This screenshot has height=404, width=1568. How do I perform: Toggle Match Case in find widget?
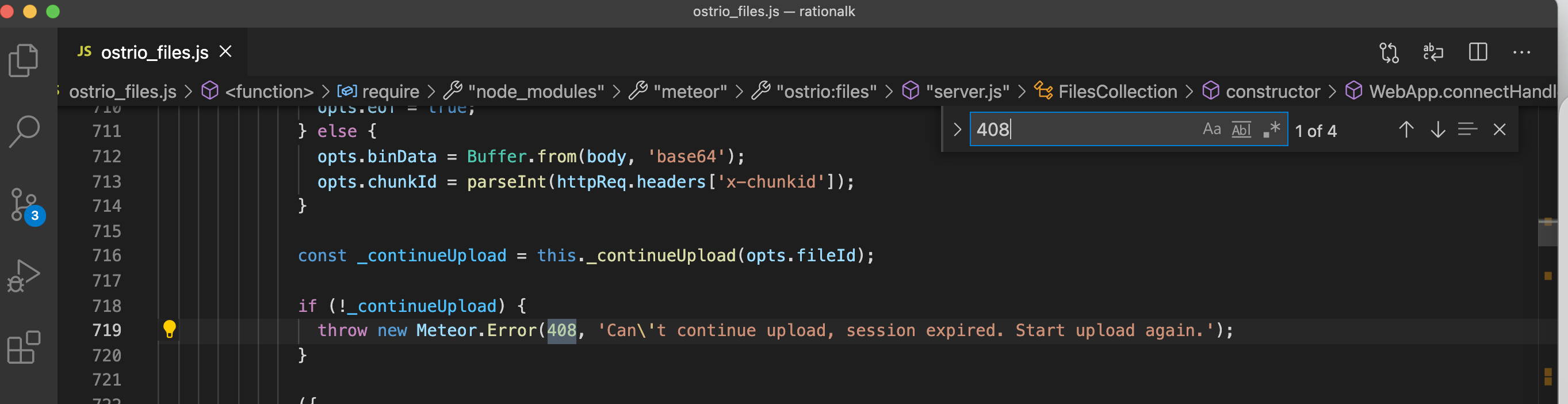[1212, 129]
